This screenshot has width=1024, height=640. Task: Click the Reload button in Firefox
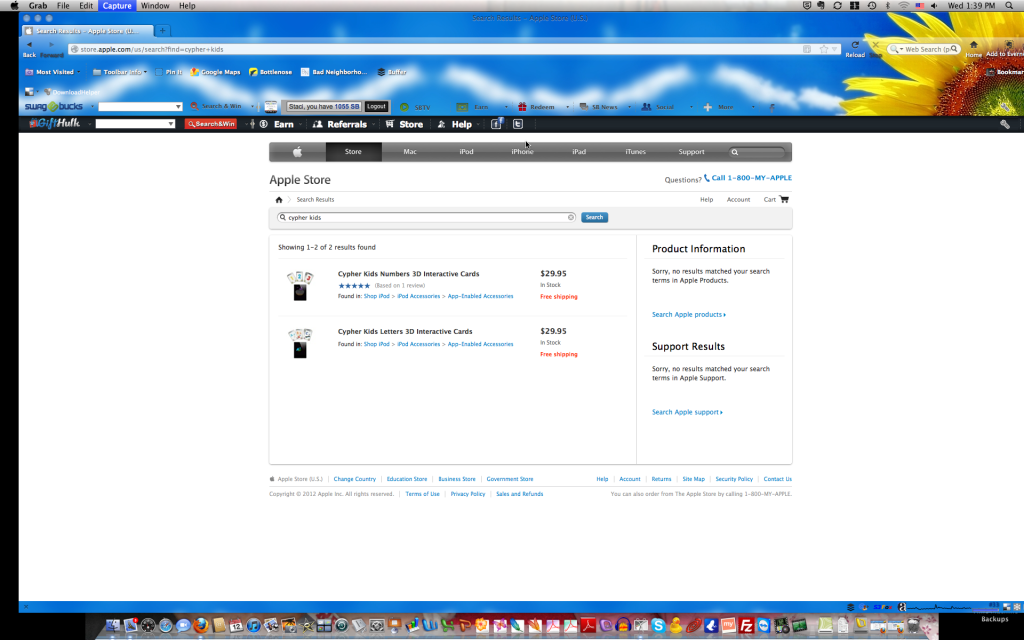[855, 48]
